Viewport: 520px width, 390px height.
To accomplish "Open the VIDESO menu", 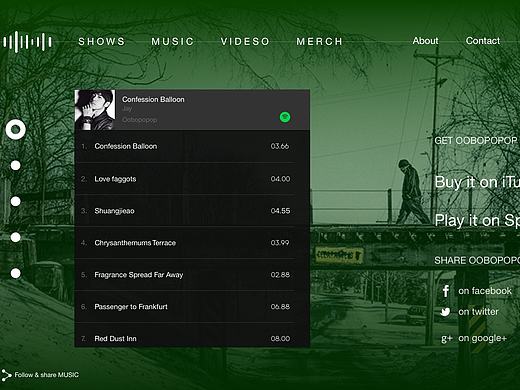I will [x=245, y=41].
